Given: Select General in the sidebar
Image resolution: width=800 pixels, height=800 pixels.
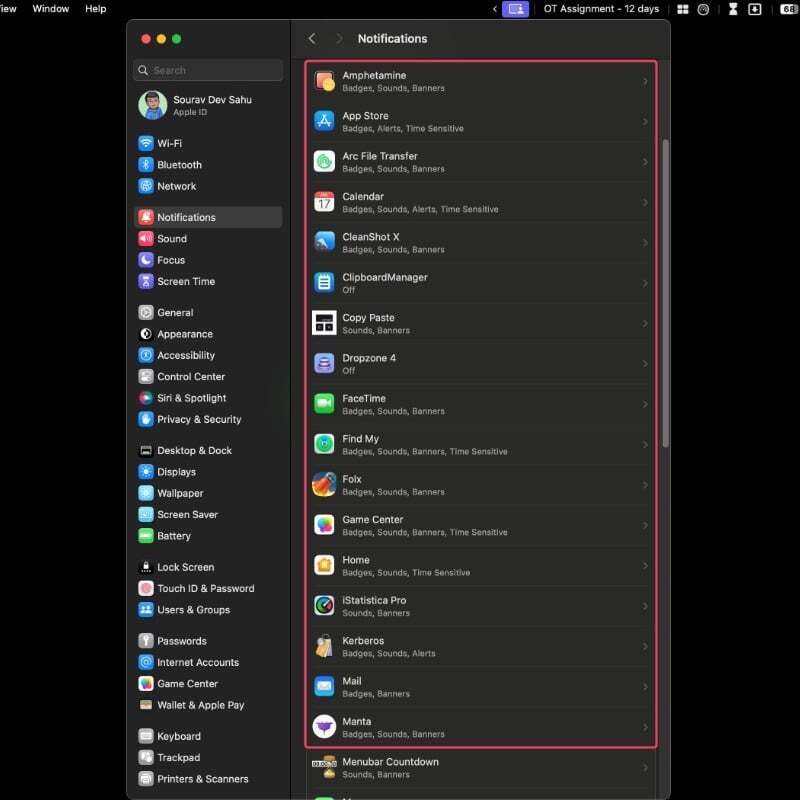Looking at the screenshot, I should coord(208,313).
